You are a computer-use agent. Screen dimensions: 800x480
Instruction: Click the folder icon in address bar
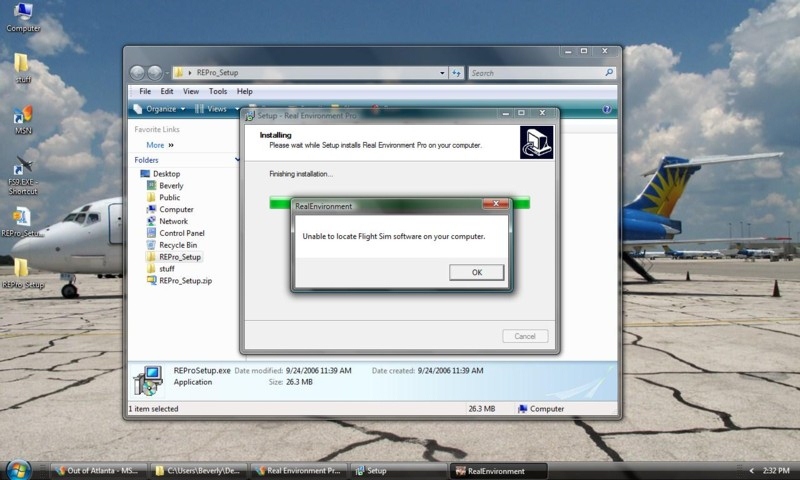[179, 73]
